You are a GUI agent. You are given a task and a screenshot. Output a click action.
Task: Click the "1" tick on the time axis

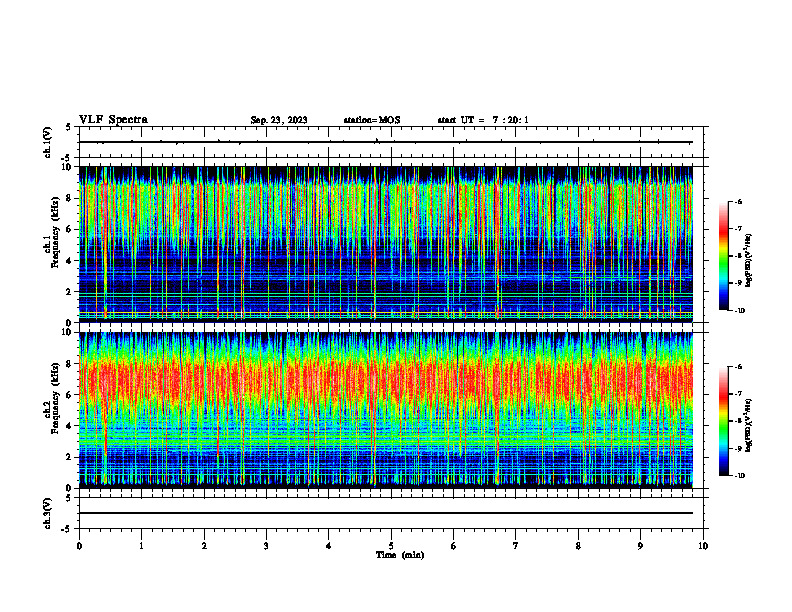[x=141, y=546]
